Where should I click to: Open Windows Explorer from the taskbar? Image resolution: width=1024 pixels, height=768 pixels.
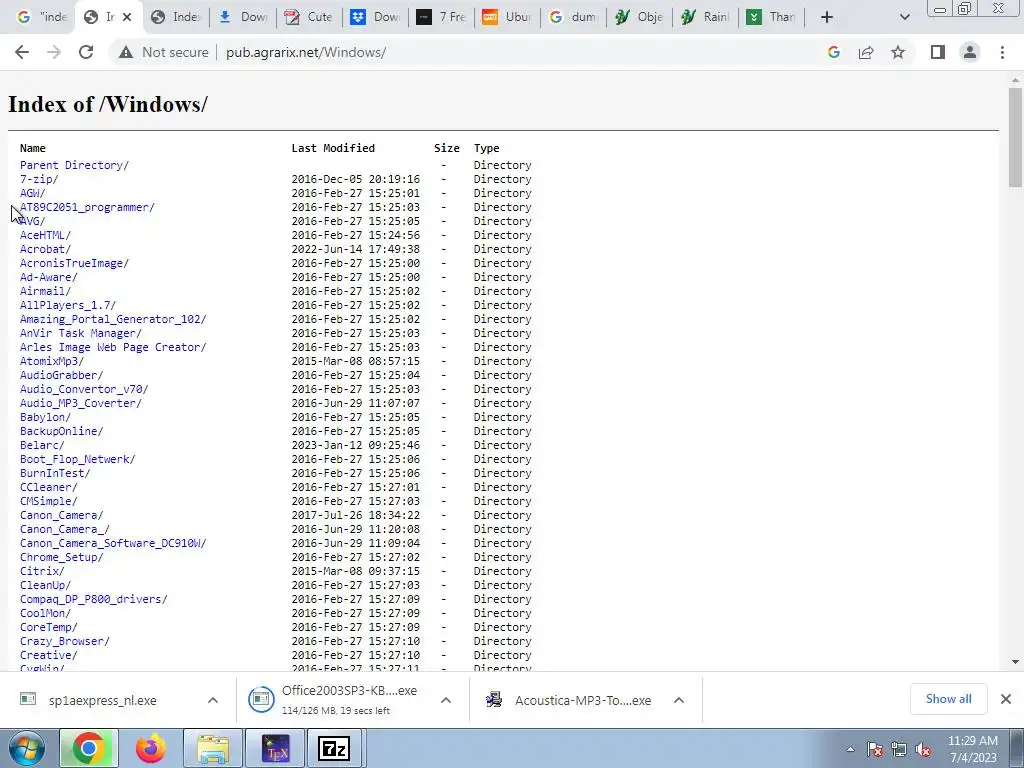click(x=213, y=748)
